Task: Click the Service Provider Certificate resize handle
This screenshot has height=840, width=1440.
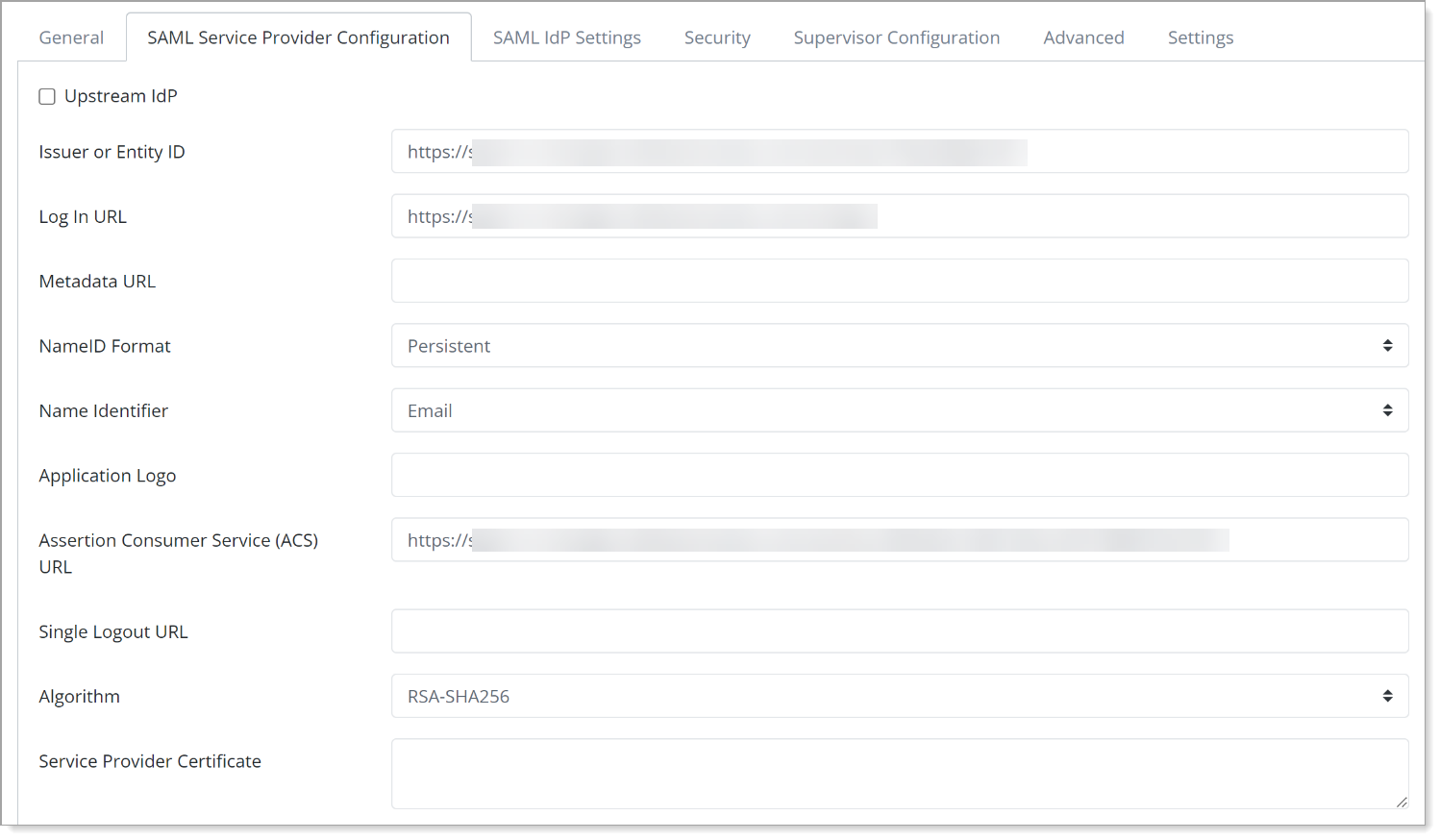Action: [x=1402, y=802]
